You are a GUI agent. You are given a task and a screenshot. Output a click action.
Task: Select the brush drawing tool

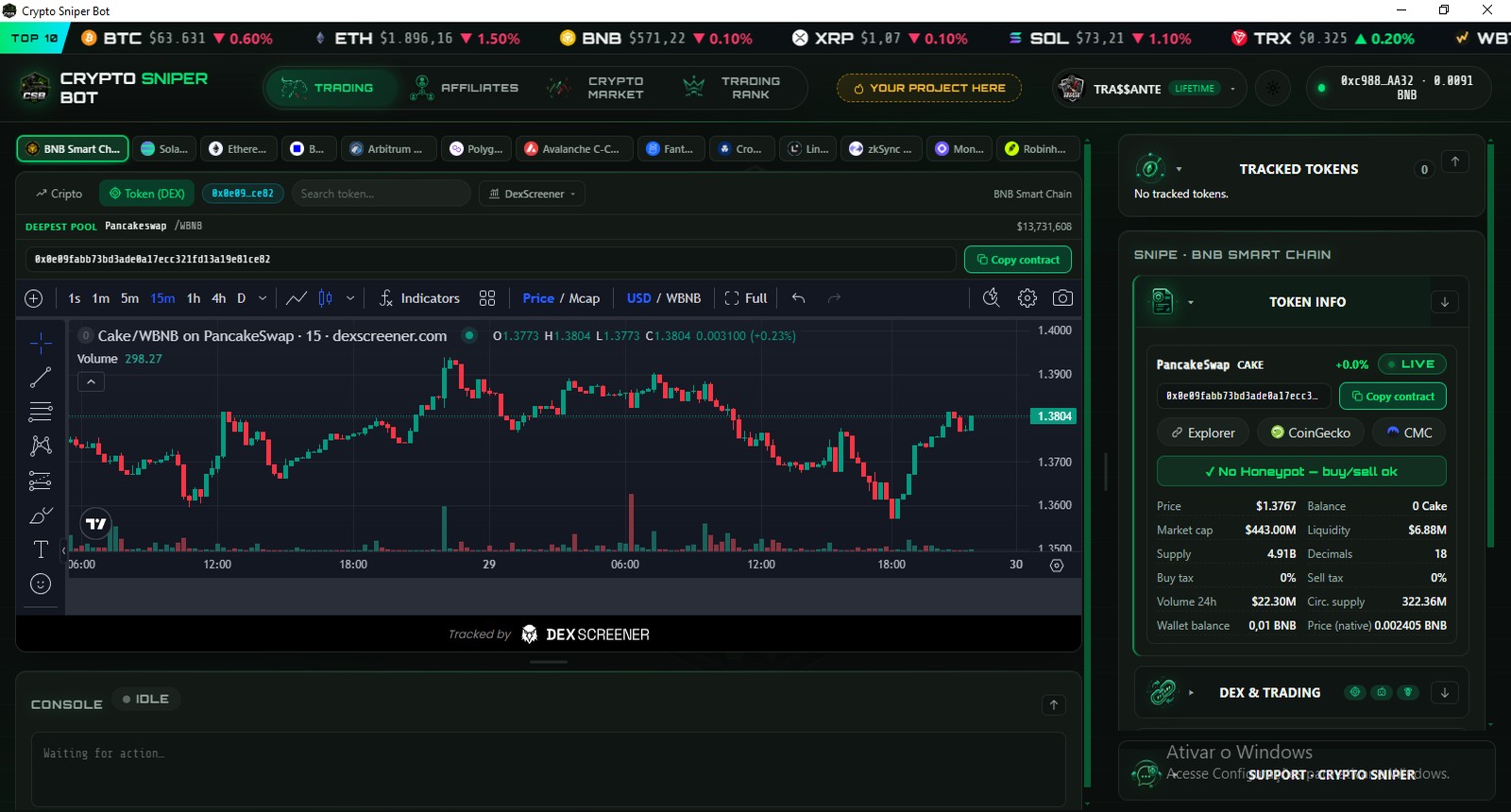(41, 516)
